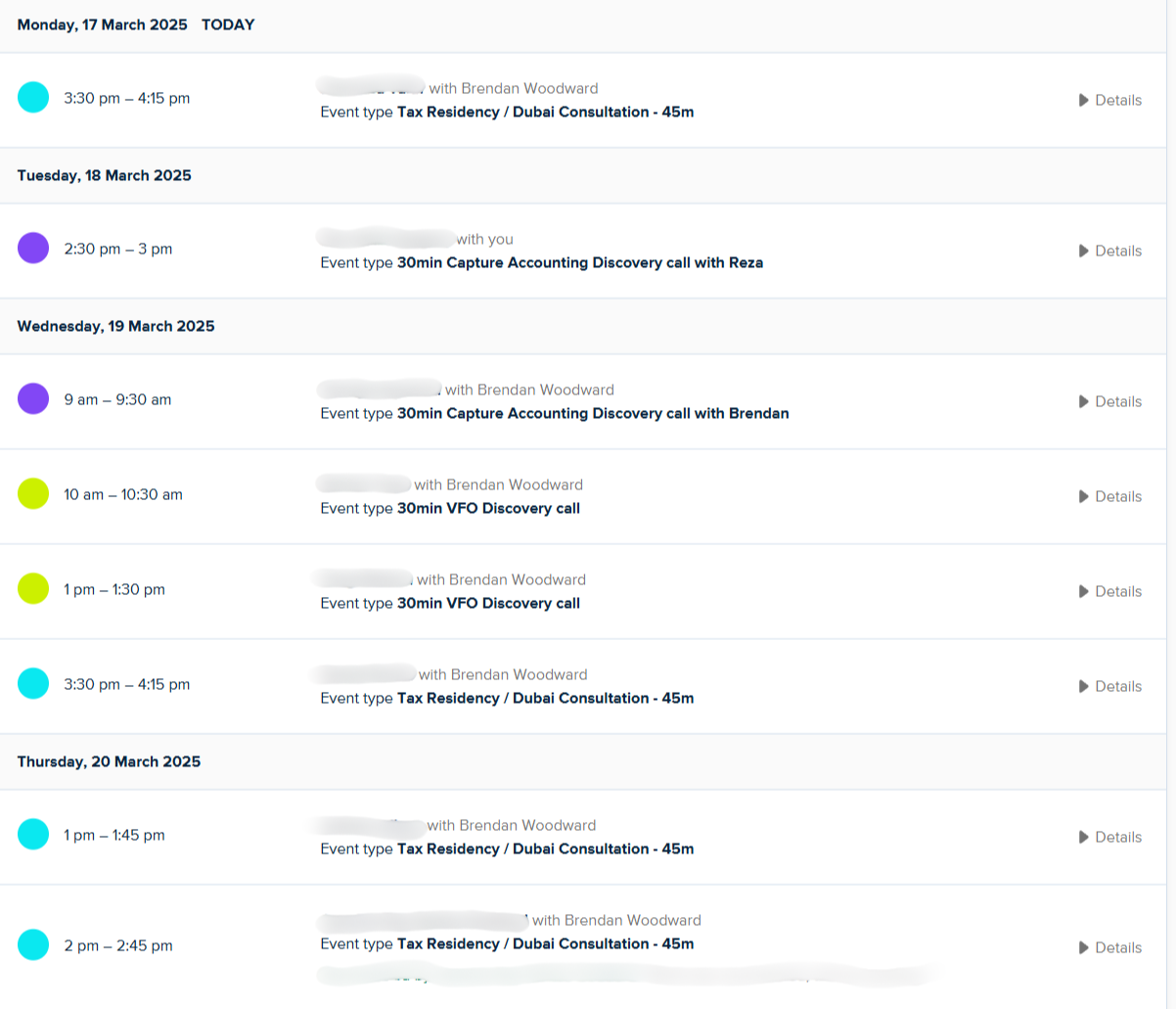Select the Wednesday 10 am – 10:30 am time
Image resolution: width=1176 pixels, height=1009 pixels.
(123, 494)
